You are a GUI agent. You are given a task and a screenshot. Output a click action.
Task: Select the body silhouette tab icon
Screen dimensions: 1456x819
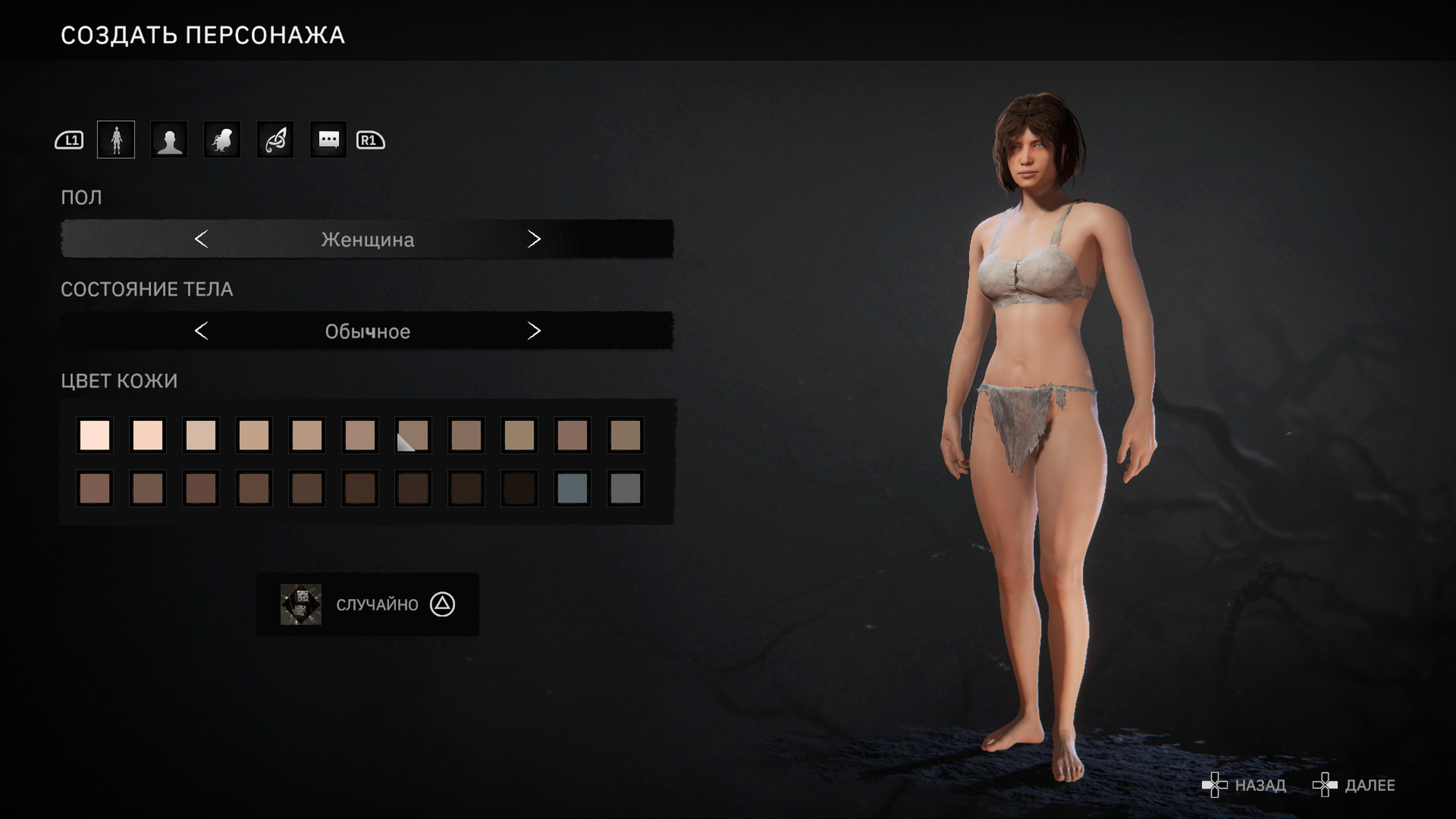coord(116,140)
